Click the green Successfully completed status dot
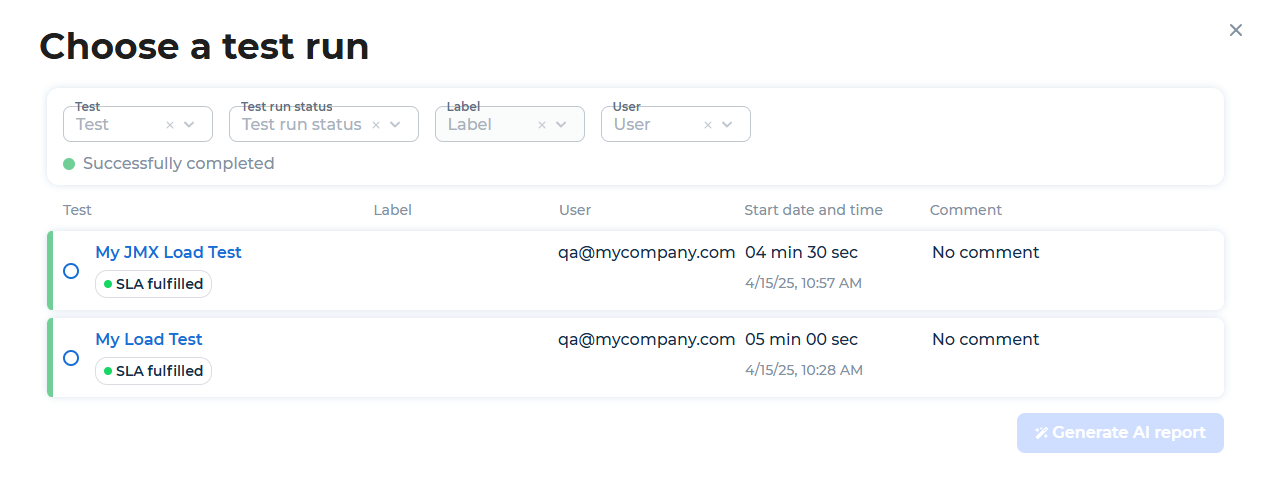The width and height of the screenshot is (1271, 477). click(x=69, y=164)
